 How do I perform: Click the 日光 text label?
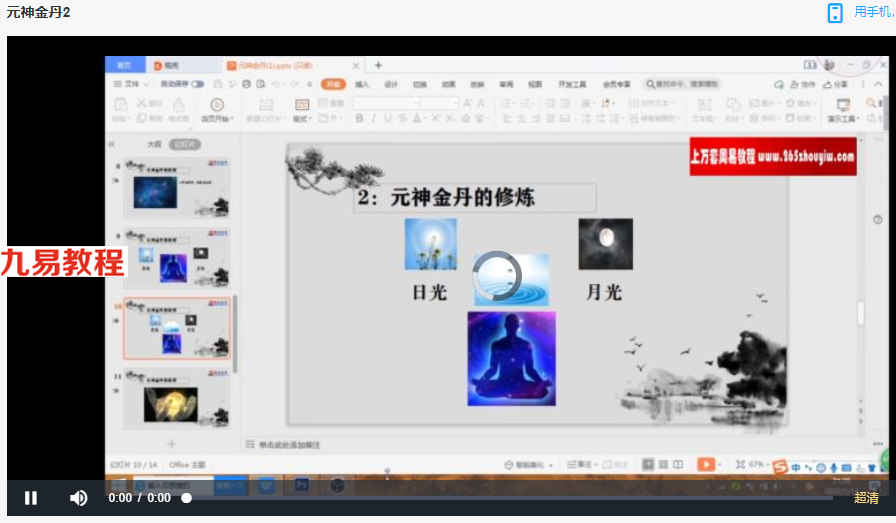(x=430, y=292)
